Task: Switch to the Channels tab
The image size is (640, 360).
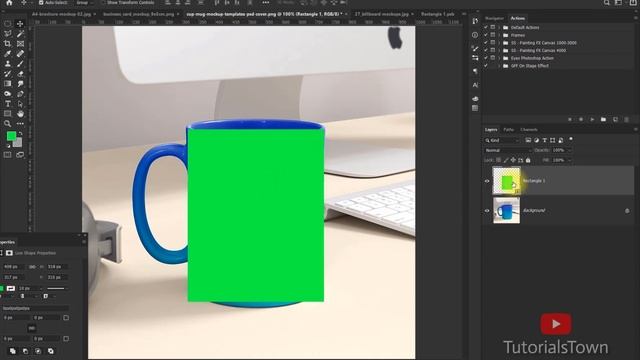Action: click(x=529, y=129)
